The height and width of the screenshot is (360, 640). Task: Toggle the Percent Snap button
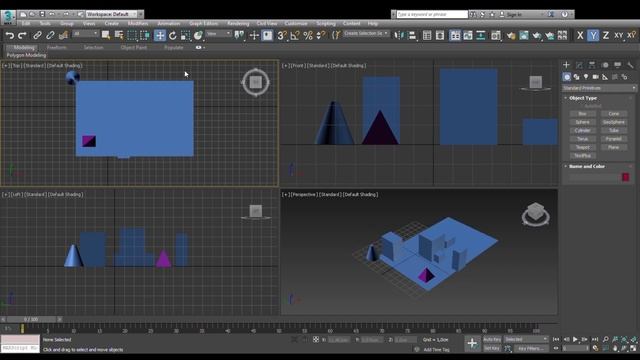[x=308, y=36]
